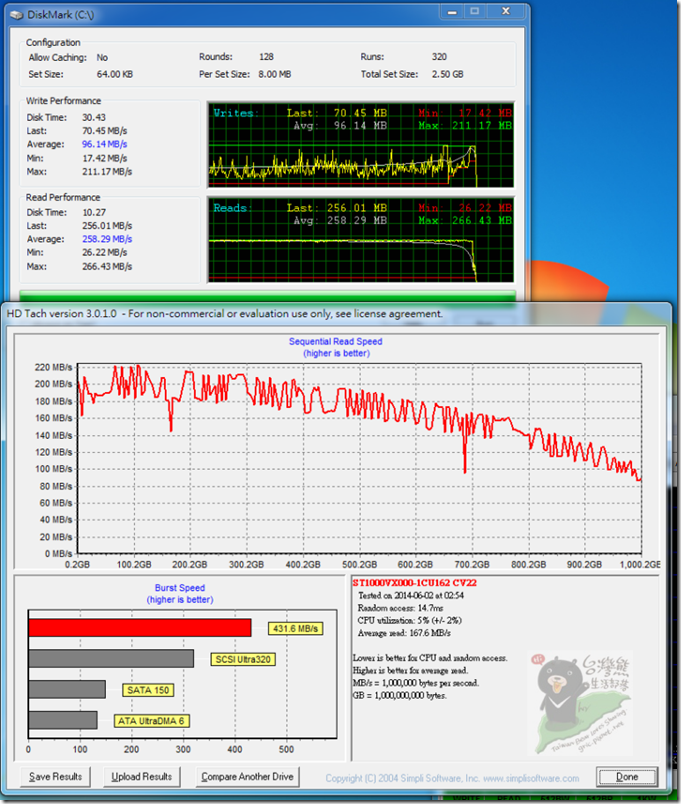Open Compare Another Drive
This screenshot has width=681, height=804.
[x=247, y=776]
